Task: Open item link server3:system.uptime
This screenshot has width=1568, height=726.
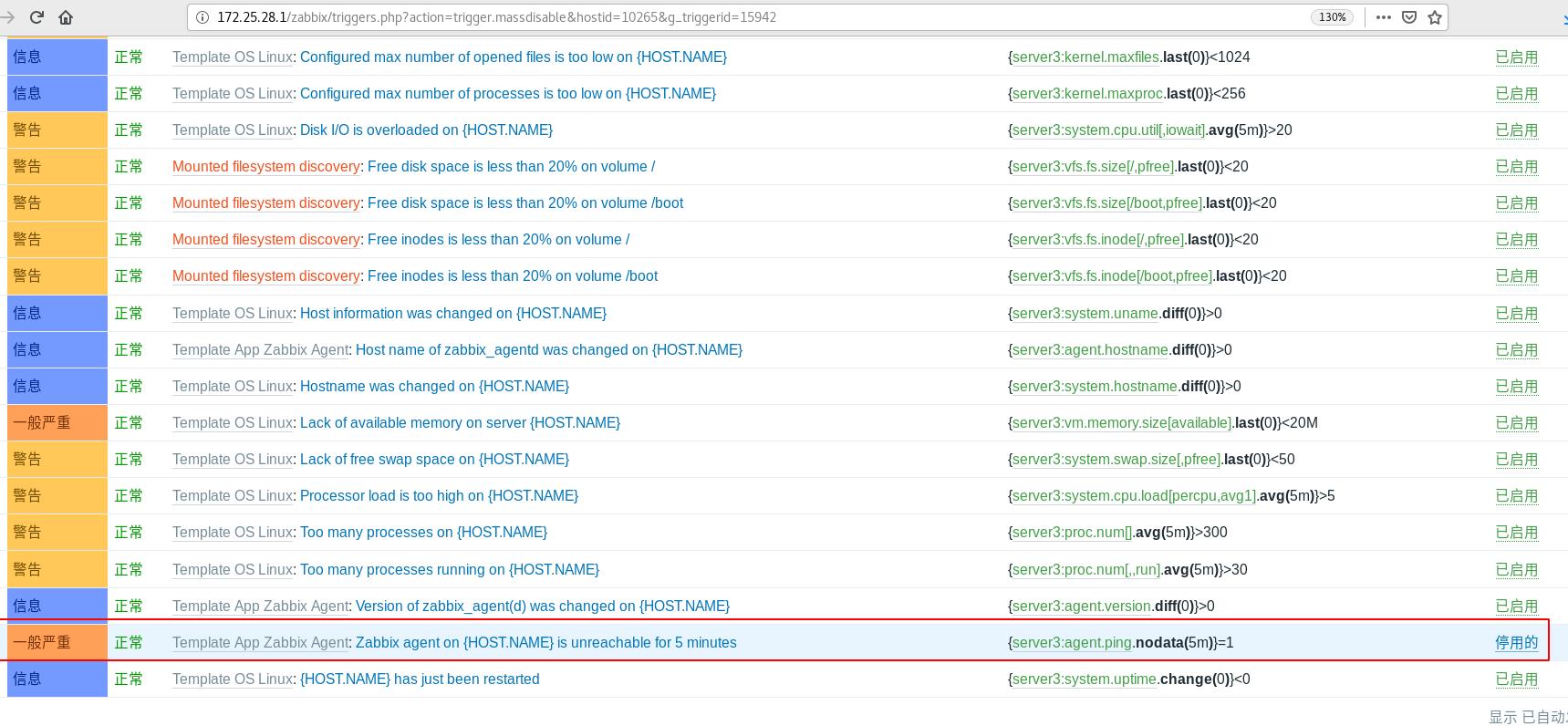Action: [1084, 679]
